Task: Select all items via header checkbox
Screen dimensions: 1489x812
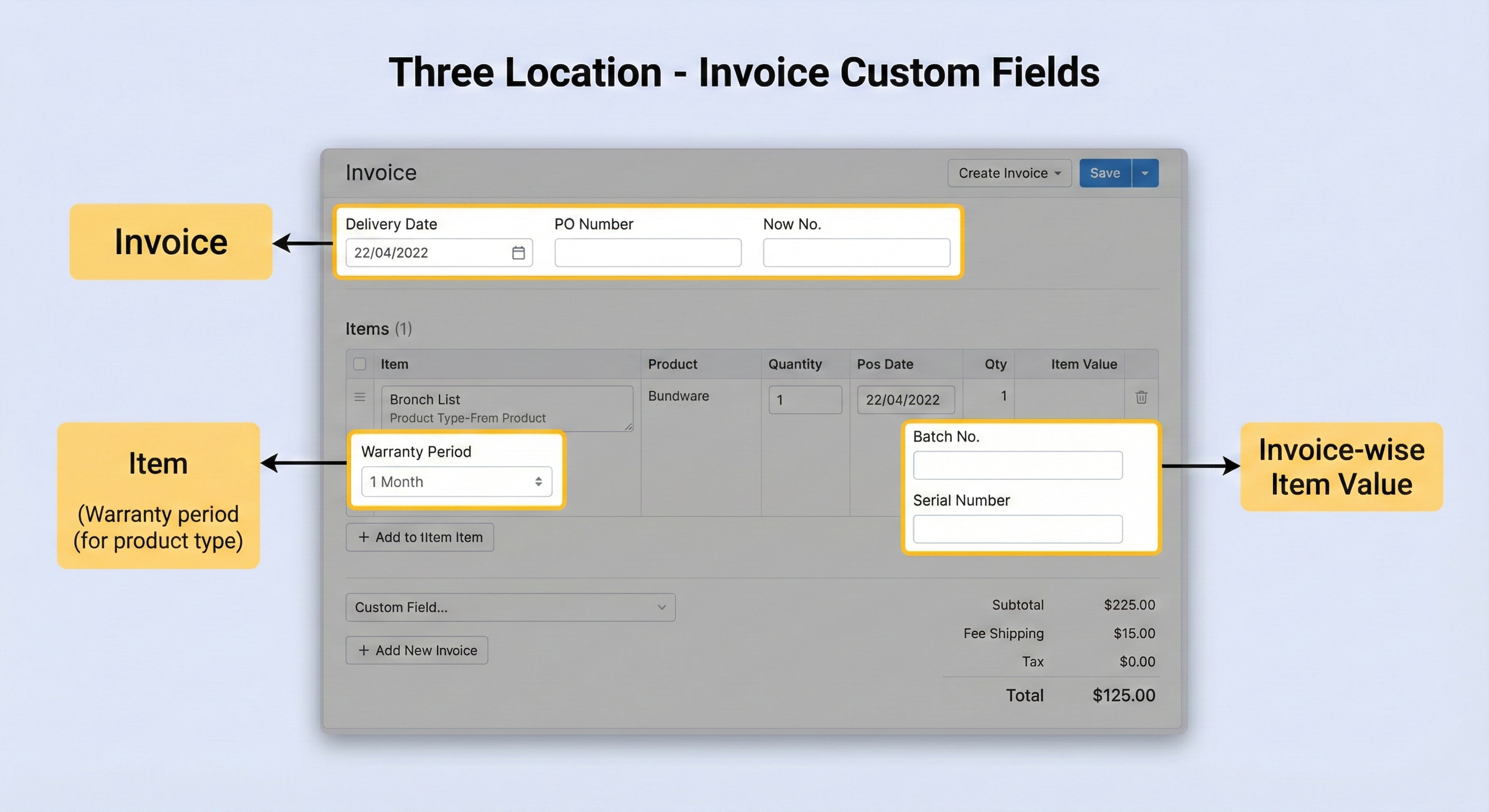Action: coord(360,364)
